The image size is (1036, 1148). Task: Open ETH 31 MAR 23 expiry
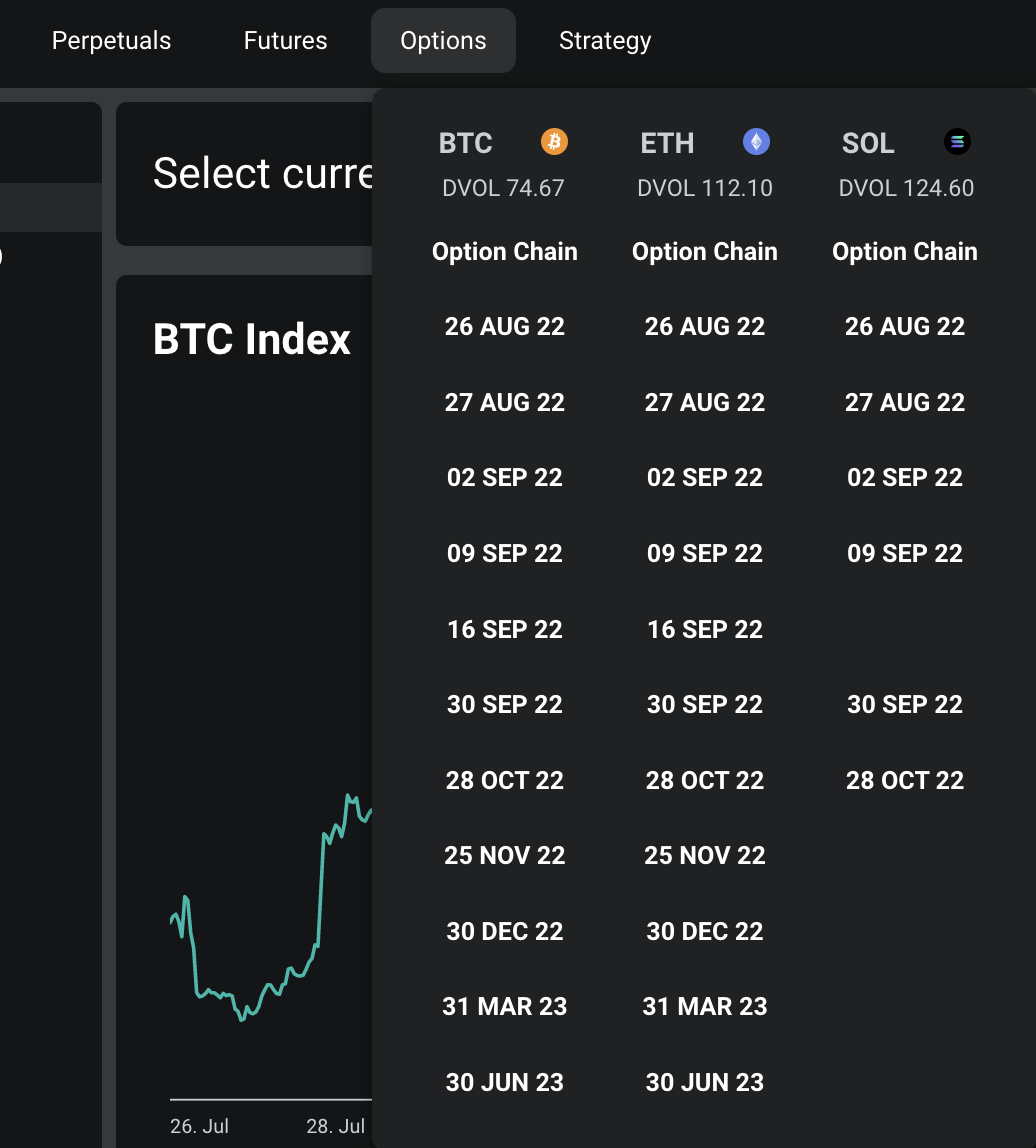[x=704, y=1007]
